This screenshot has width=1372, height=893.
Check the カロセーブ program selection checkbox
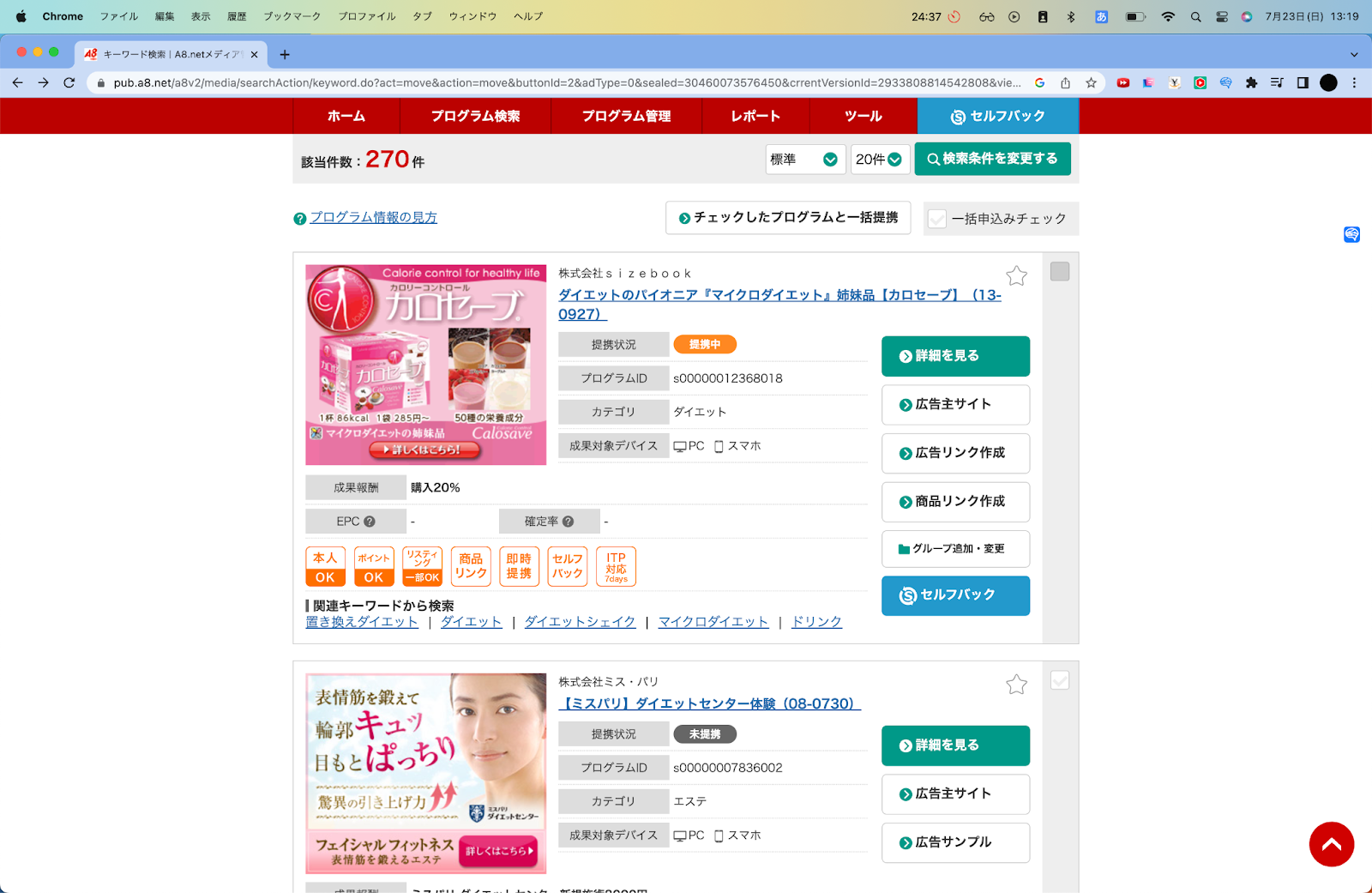[x=1060, y=272]
